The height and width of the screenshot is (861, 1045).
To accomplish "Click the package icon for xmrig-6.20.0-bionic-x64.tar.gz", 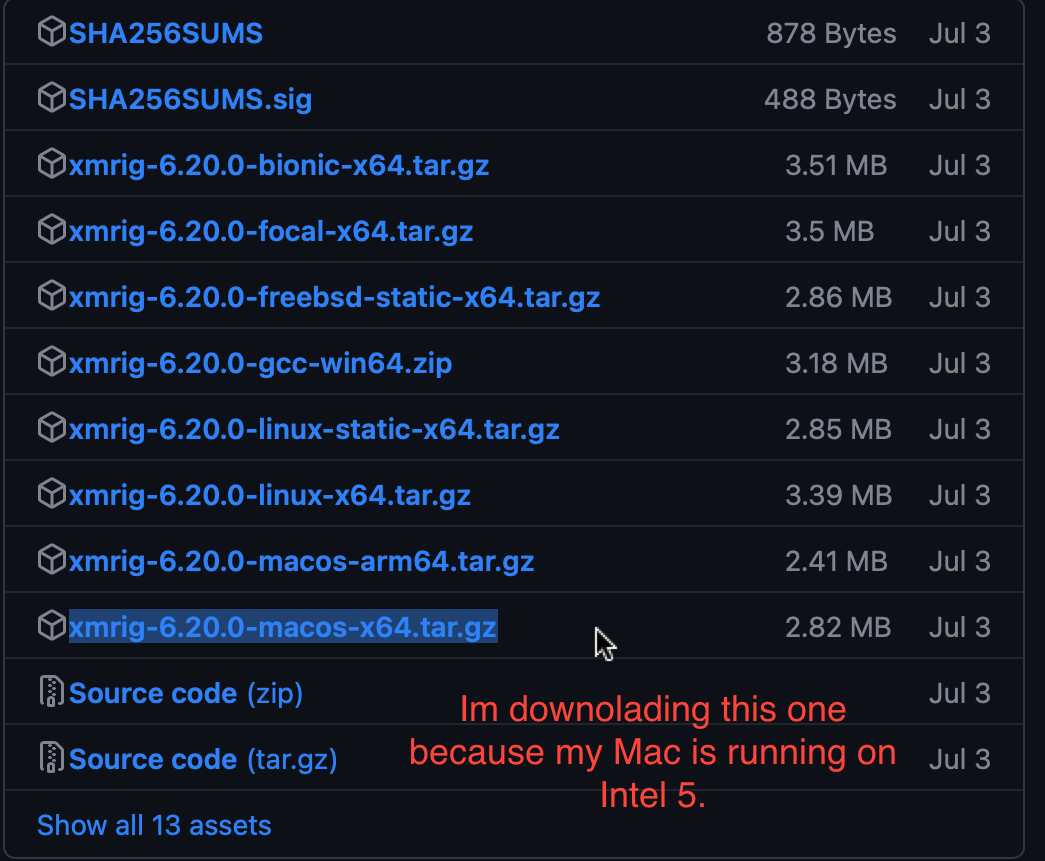I will pos(52,164).
